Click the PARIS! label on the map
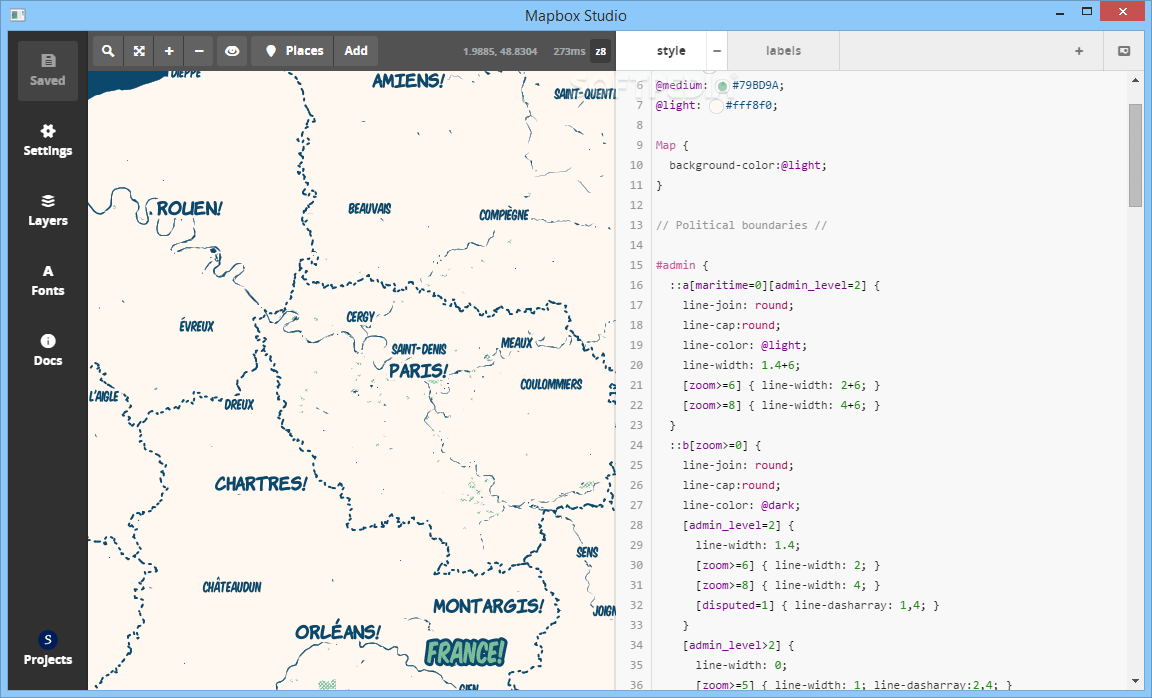Viewport: 1152px width, 698px height. (x=418, y=370)
